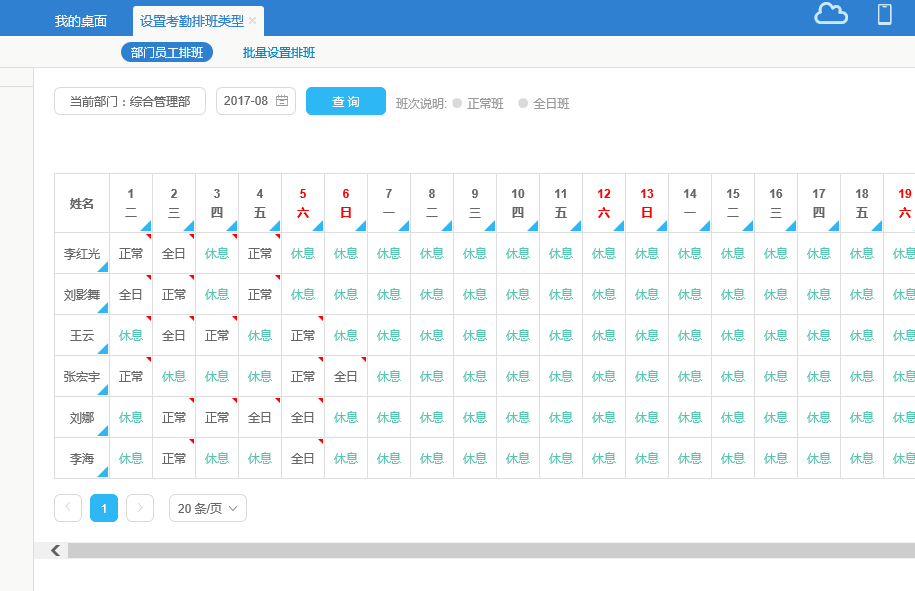915x591 pixels.
Task: Go to the next page arrow
Action: [140, 508]
